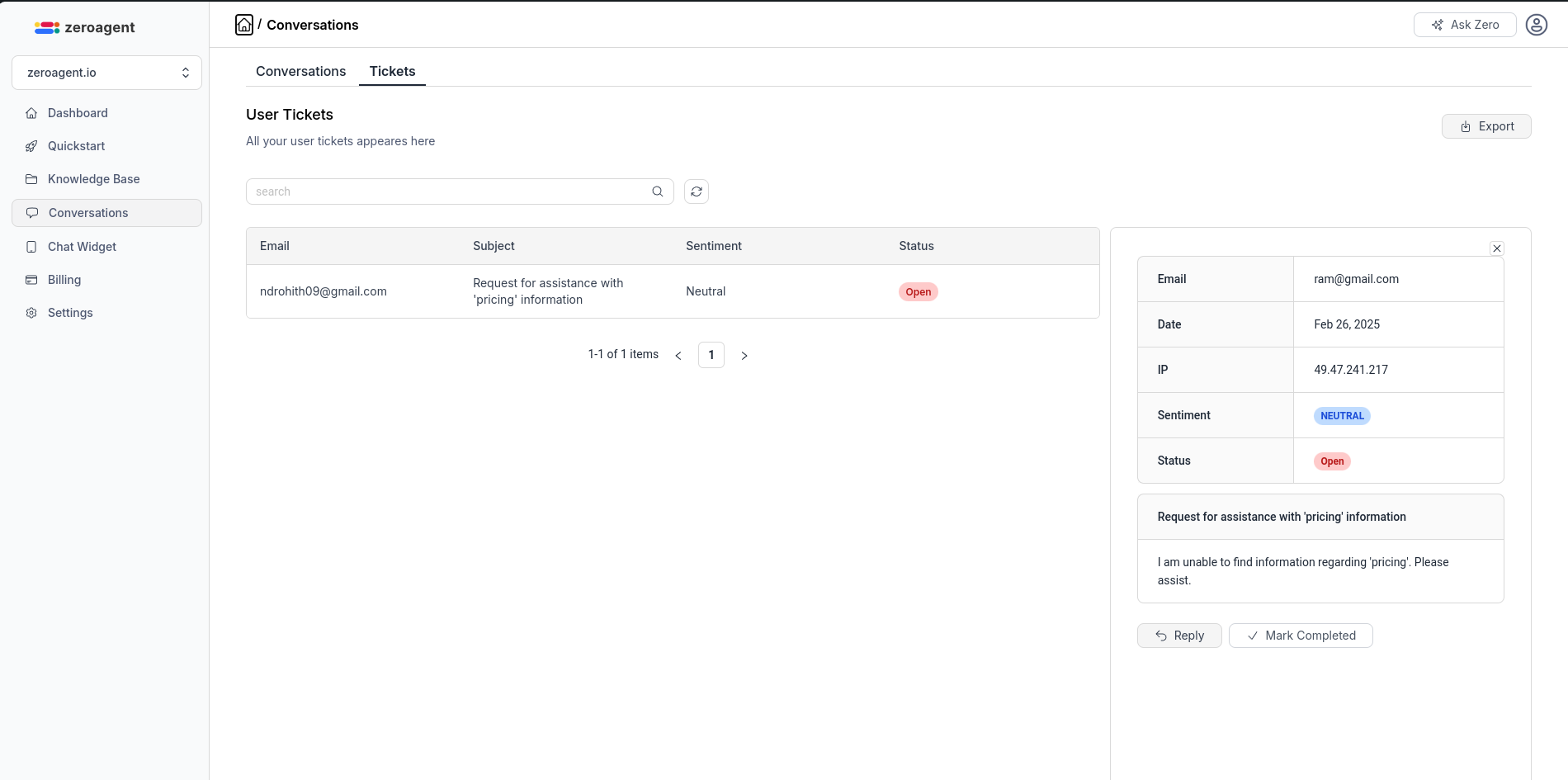Open the Knowledge Base folder icon
Viewport: 1568px width, 780px height.
pos(31,179)
